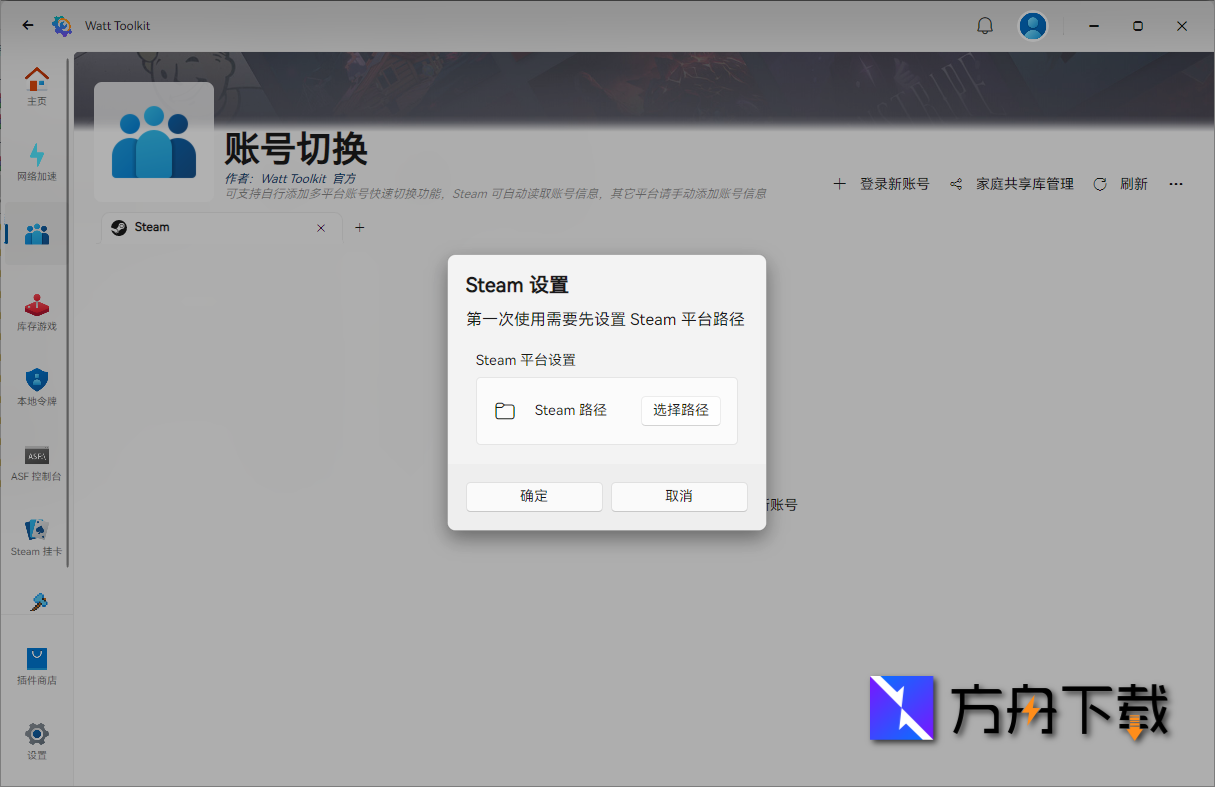Click 选择路径 to choose Steam path
The image size is (1215, 787).
(681, 410)
